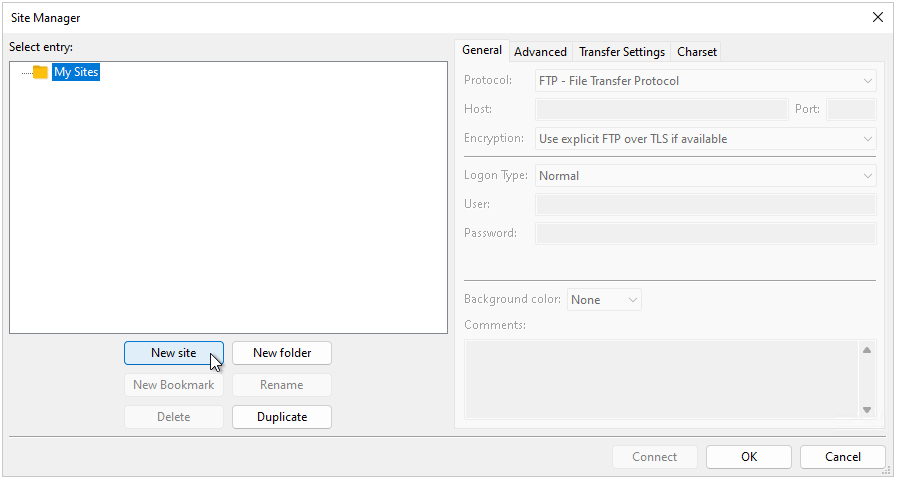Close the Site Manager window
Image resolution: width=897 pixels, height=480 pixels.
click(878, 18)
